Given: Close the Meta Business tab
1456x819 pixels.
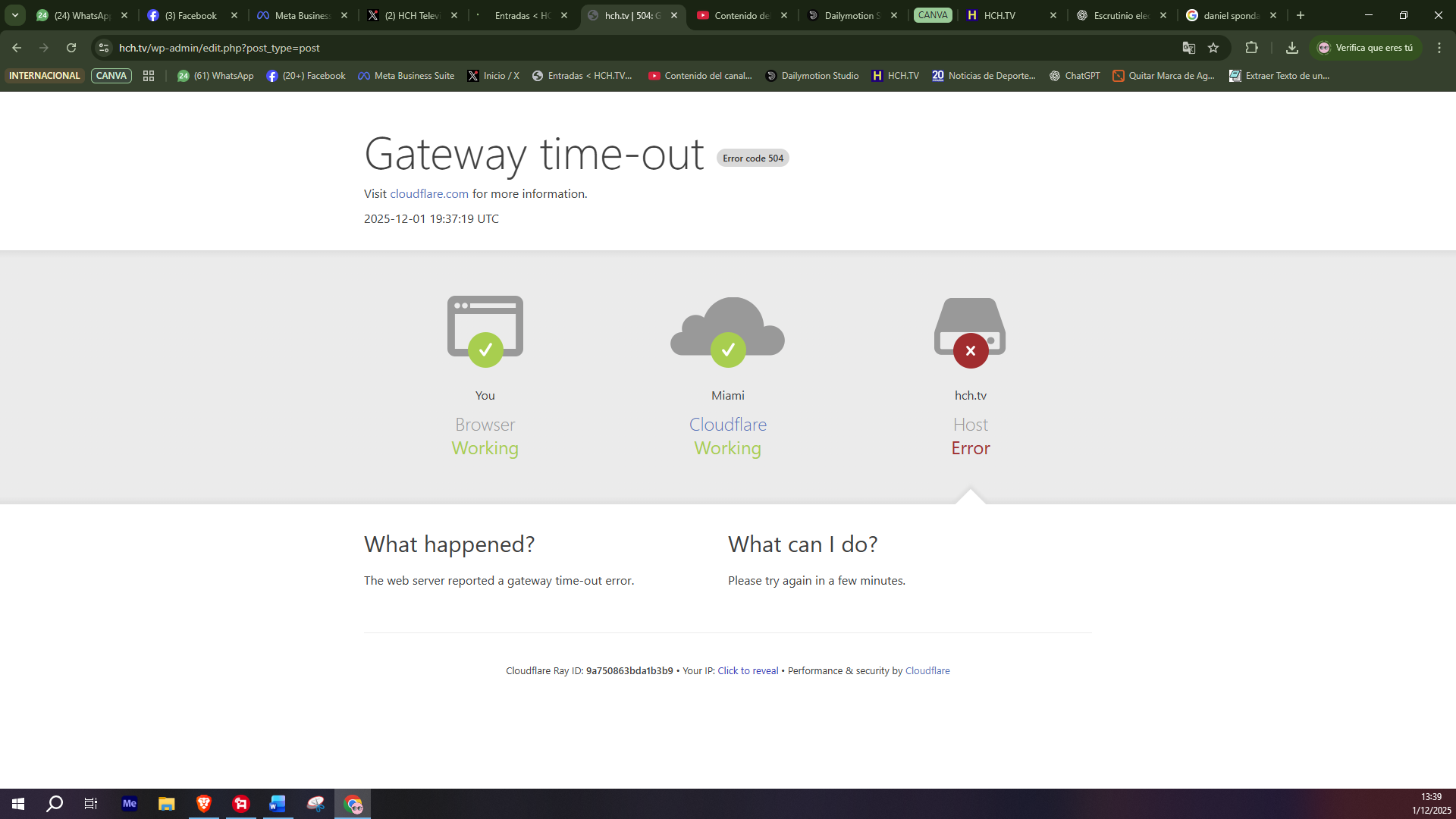Looking at the screenshot, I should (344, 15).
